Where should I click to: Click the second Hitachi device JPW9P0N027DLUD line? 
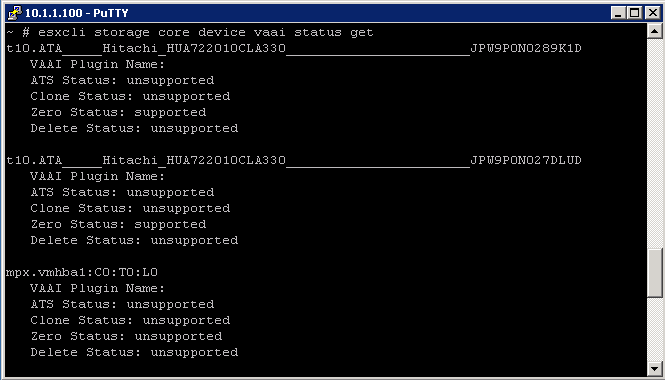pos(293,160)
